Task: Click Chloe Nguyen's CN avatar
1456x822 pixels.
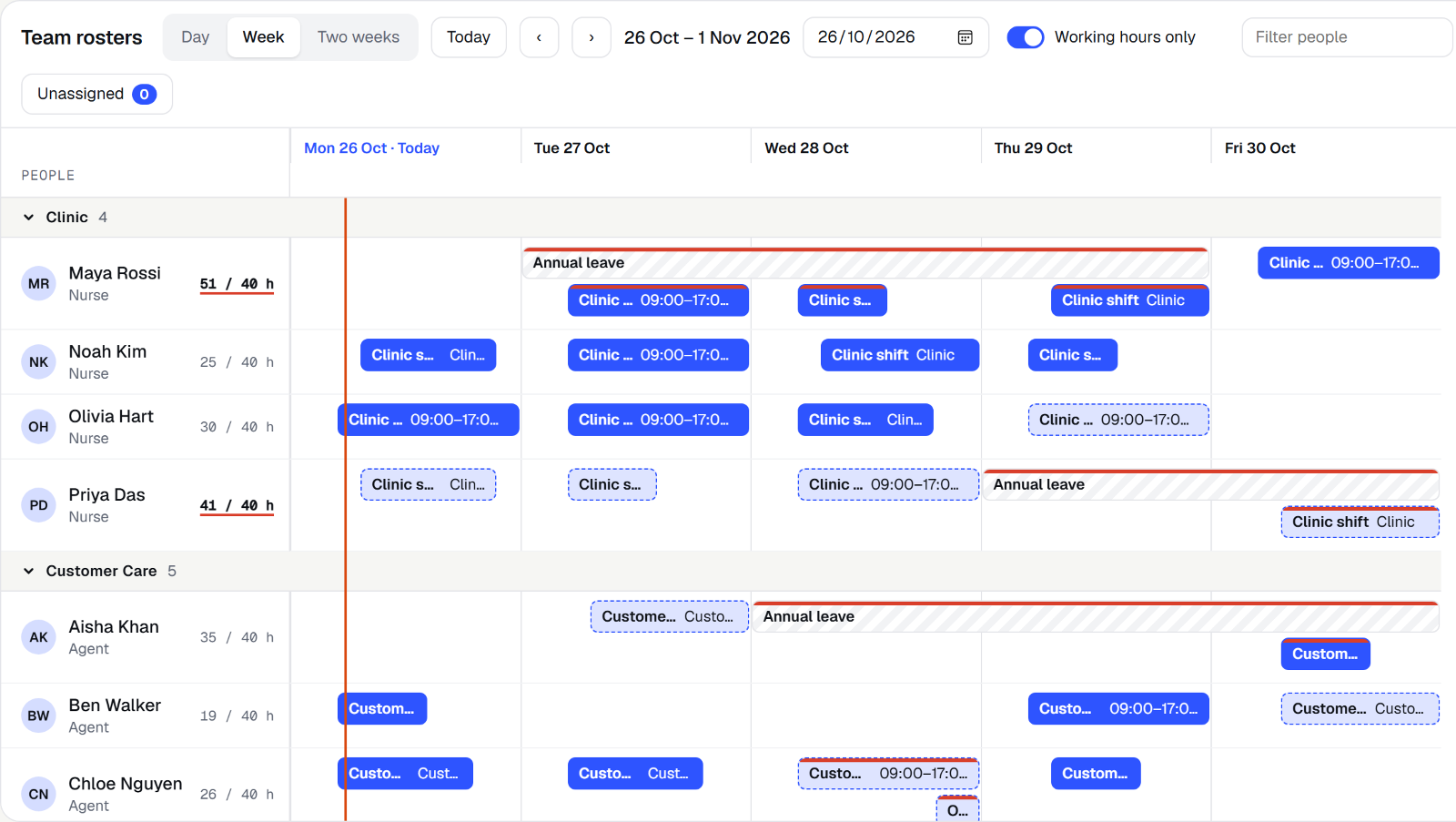Action: (x=38, y=794)
